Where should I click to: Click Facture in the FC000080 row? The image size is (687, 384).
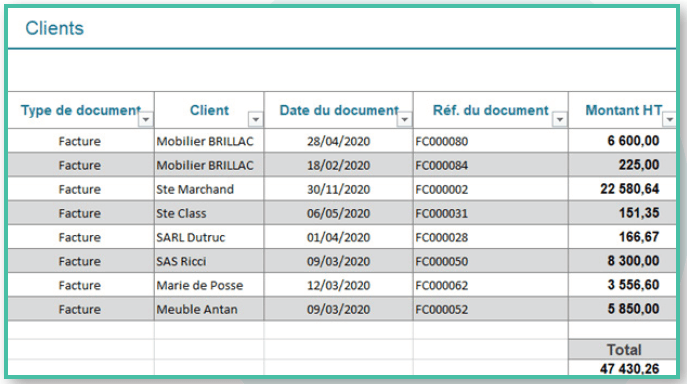point(80,141)
